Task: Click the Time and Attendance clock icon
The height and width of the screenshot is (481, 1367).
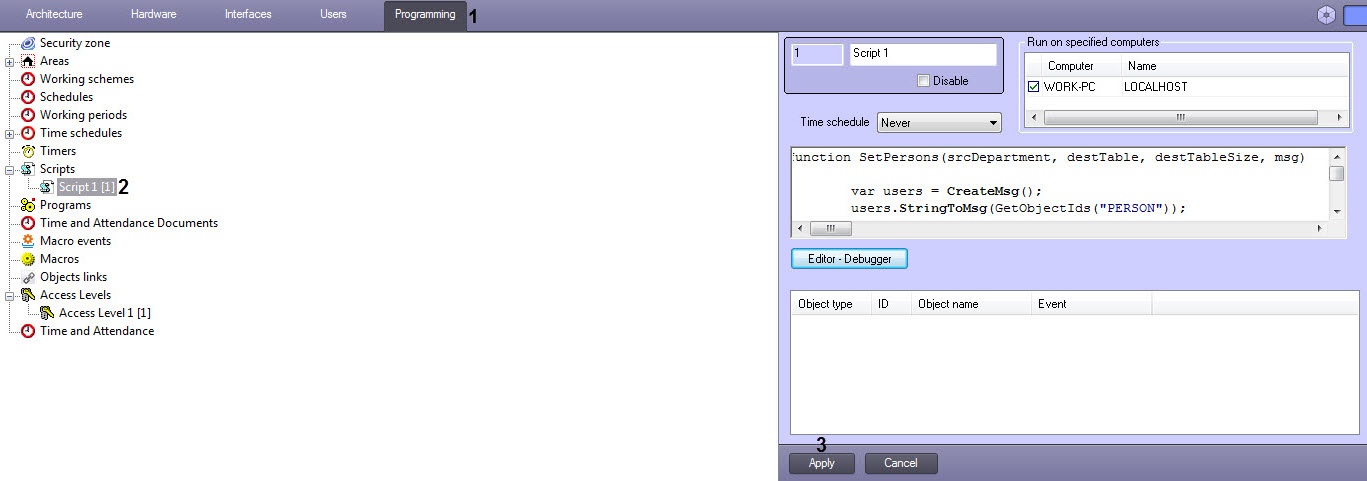Action: 28,331
